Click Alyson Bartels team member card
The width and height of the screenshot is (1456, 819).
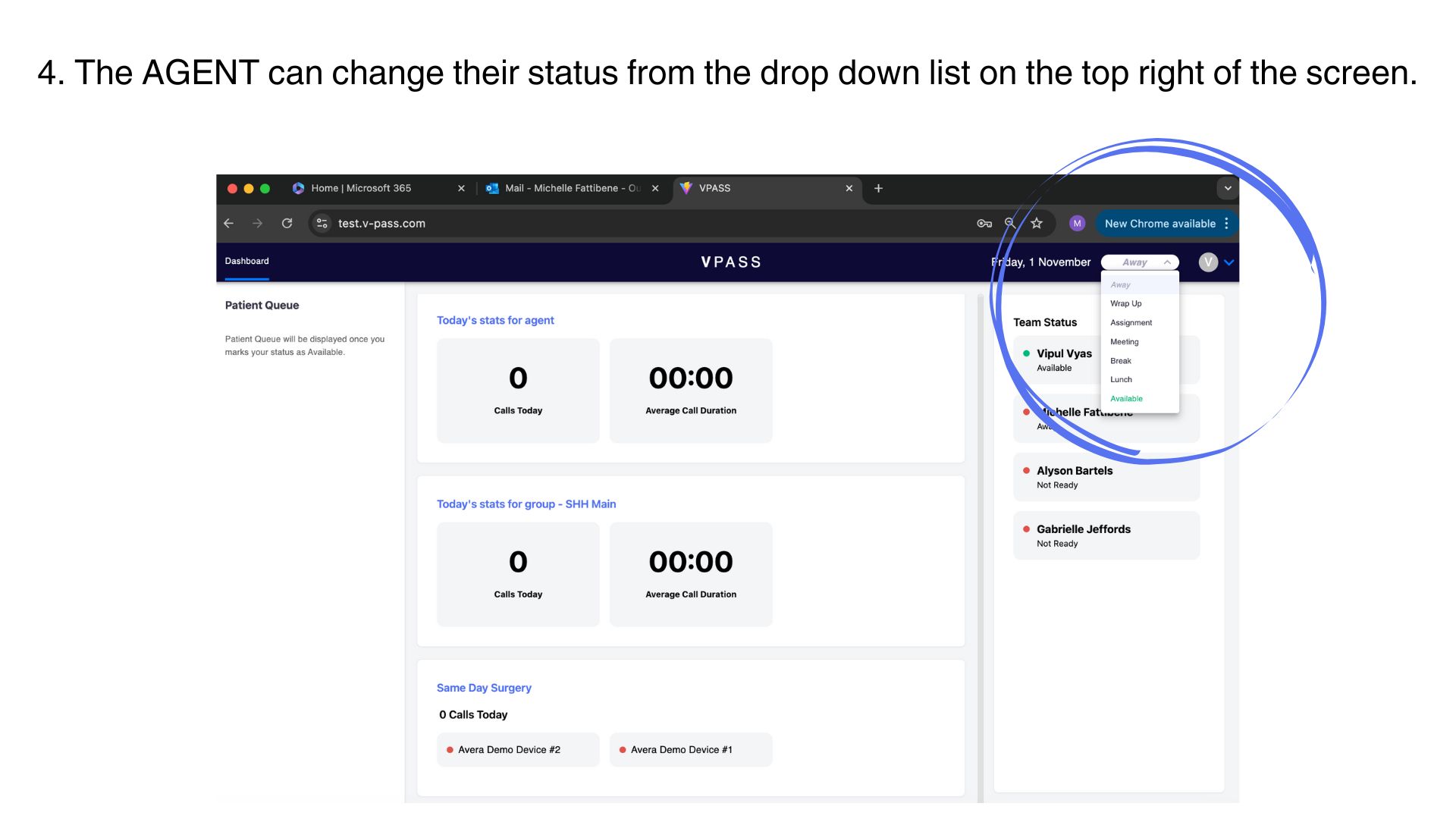[x=1106, y=477]
